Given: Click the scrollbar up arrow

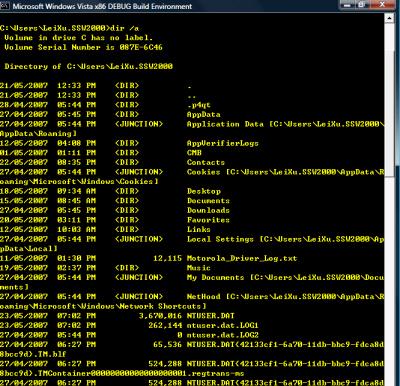Looking at the screenshot, I should click(389, 18).
